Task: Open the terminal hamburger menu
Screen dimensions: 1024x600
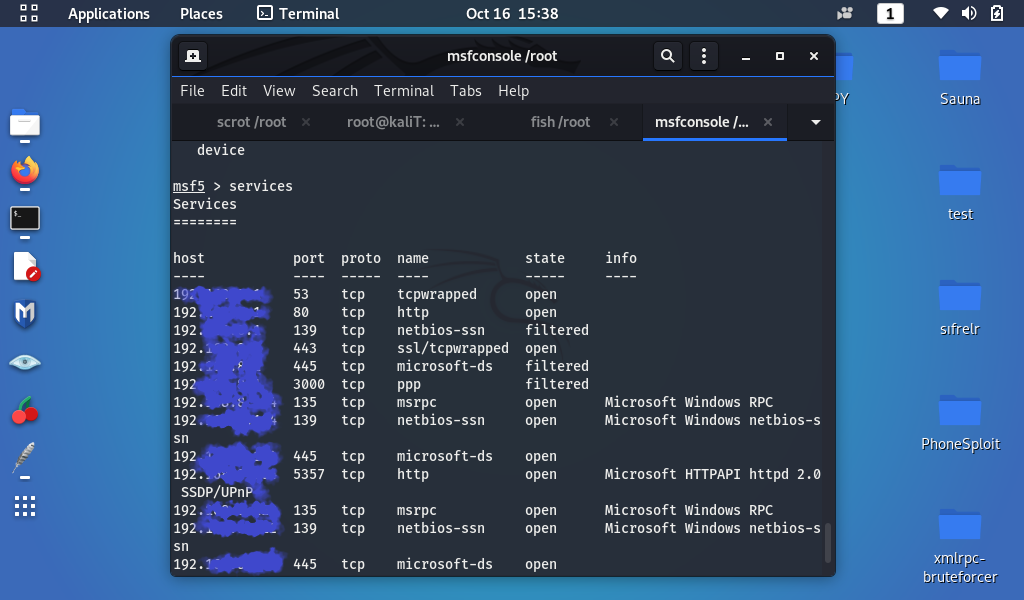Action: click(704, 56)
